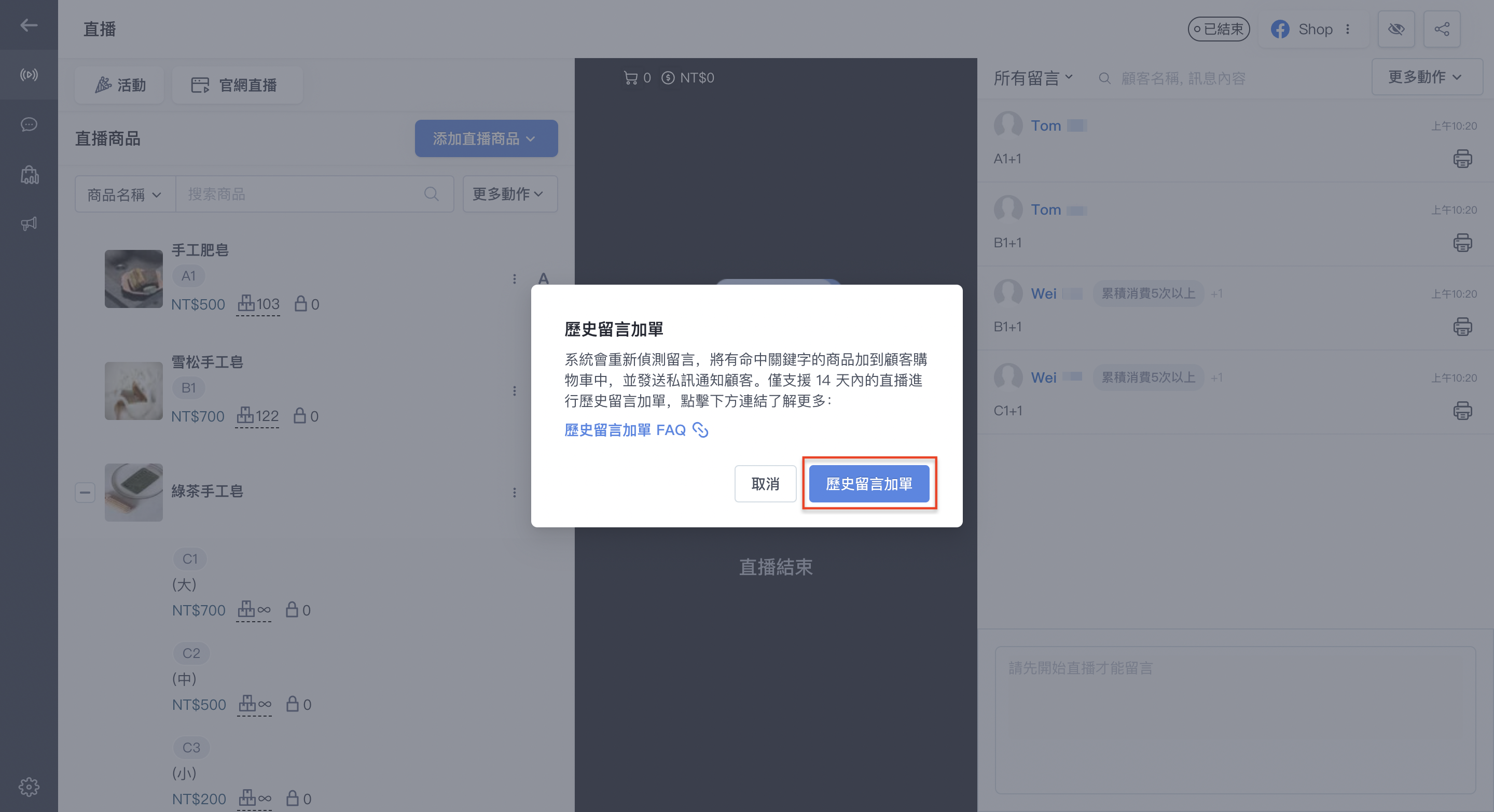Click stock icon for variant C1
This screenshot has height=812, width=1494.
[254, 610]
